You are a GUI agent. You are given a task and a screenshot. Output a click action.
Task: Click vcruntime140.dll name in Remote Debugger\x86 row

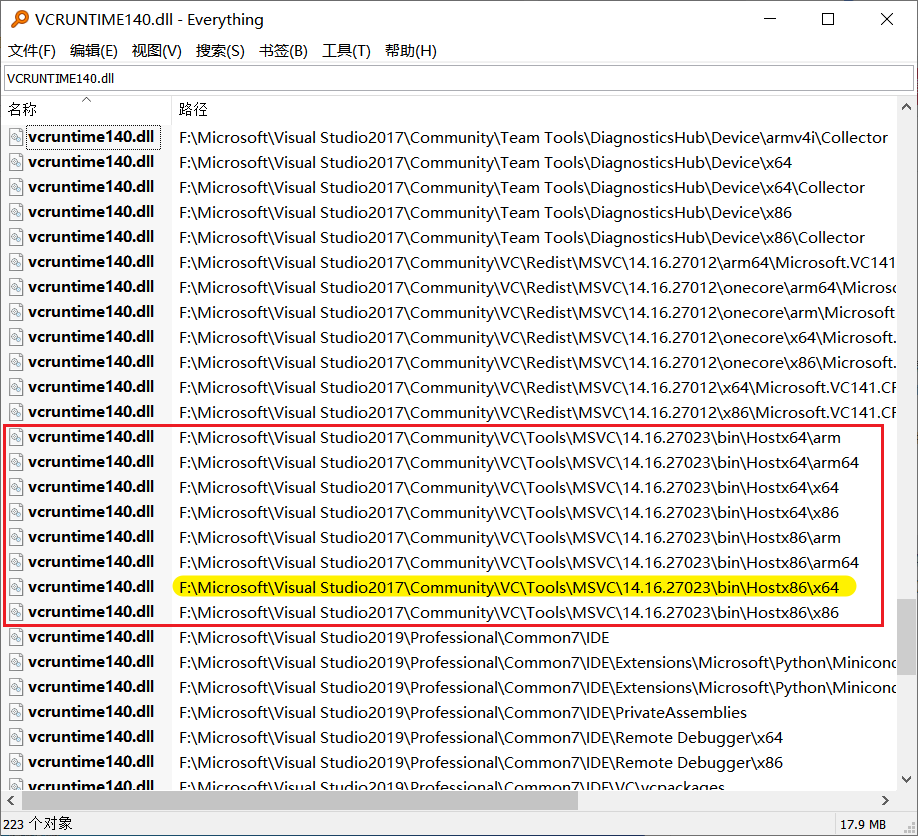pos(91,762)
